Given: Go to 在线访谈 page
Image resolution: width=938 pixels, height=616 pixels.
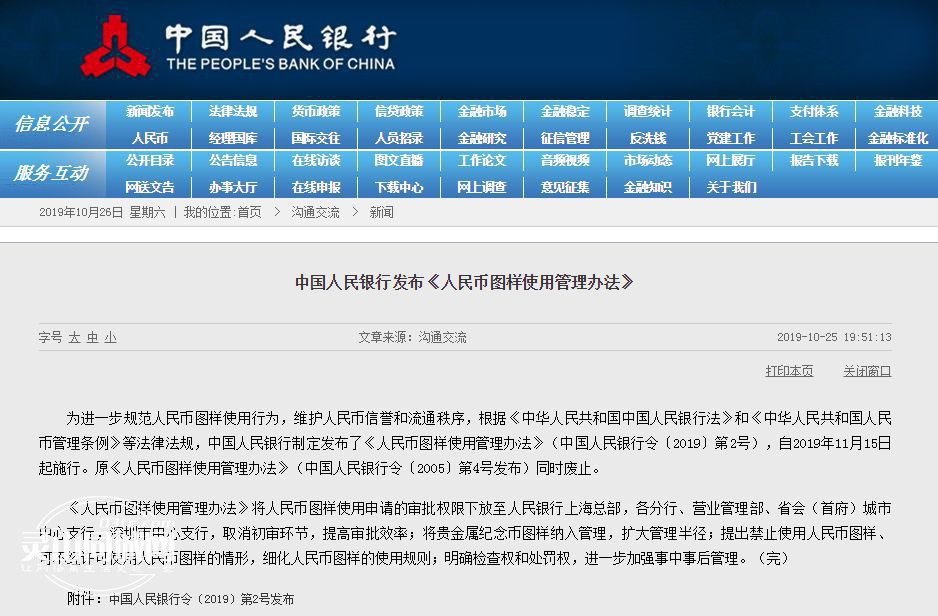Looking at the screenshot, I should tap(316, 160).
